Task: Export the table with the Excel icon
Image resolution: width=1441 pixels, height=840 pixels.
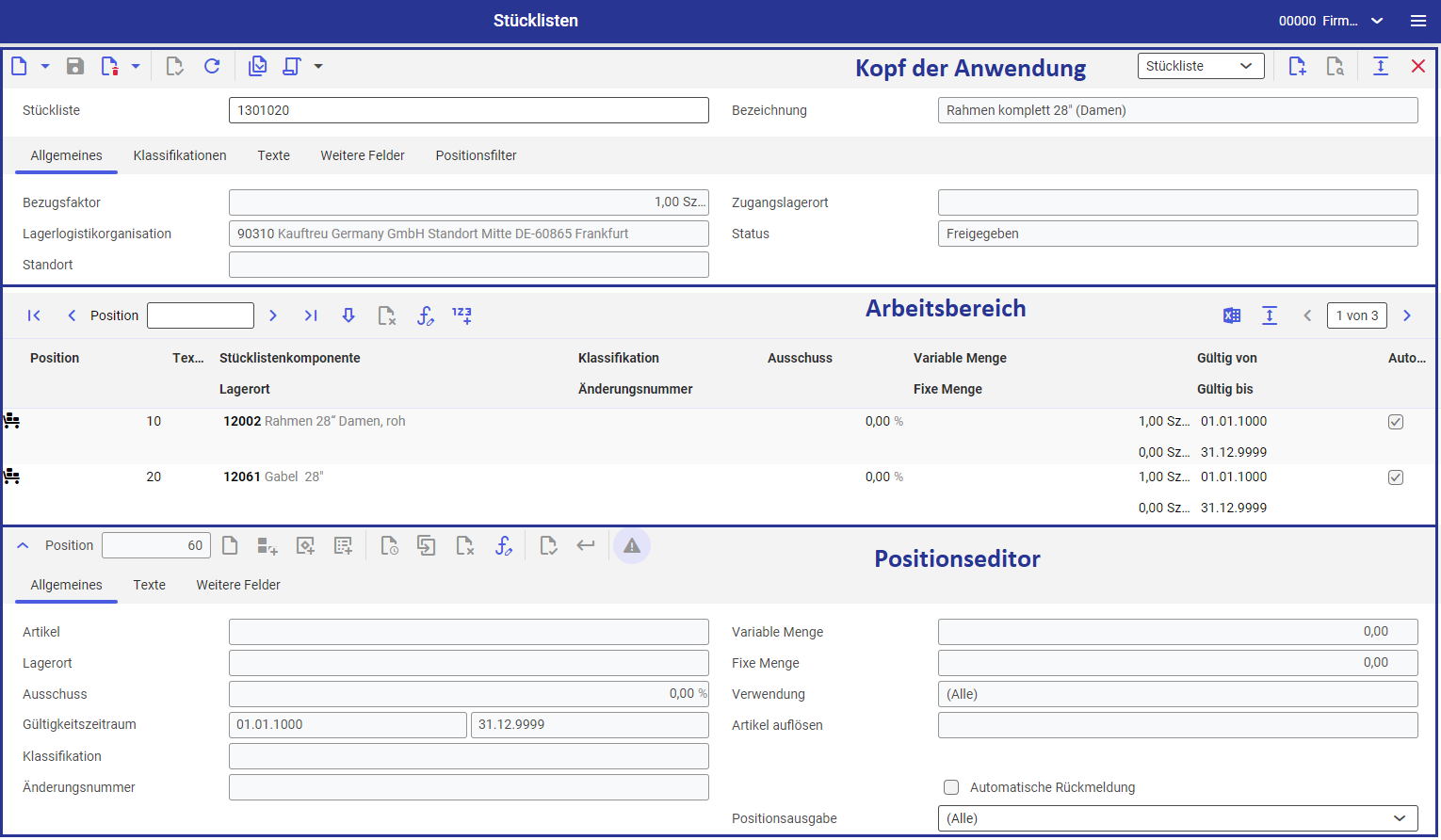Action: pyautogui.click(x=1232, y=315)
